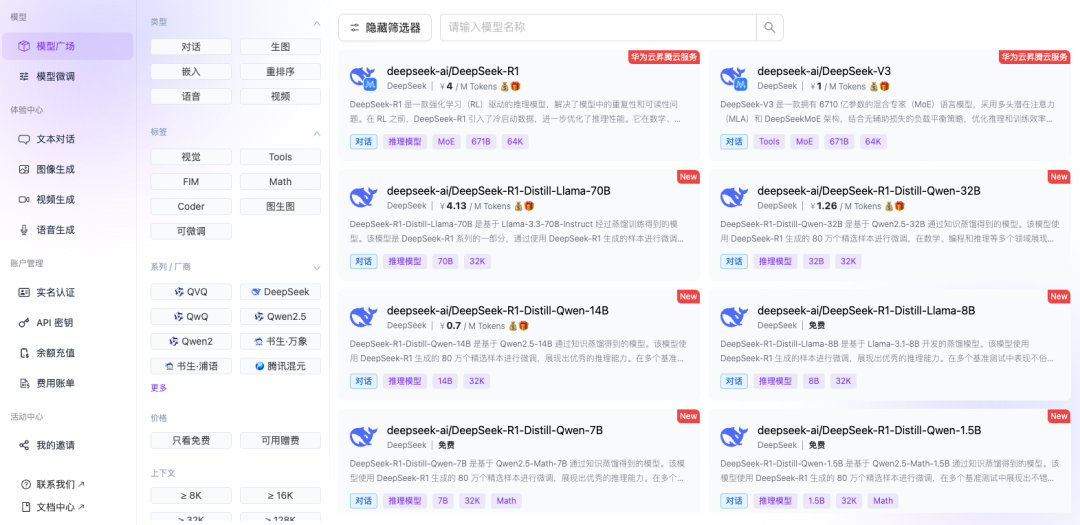
Task: Click the 费用账单 bill icon
Action: (x=24, y=383)
